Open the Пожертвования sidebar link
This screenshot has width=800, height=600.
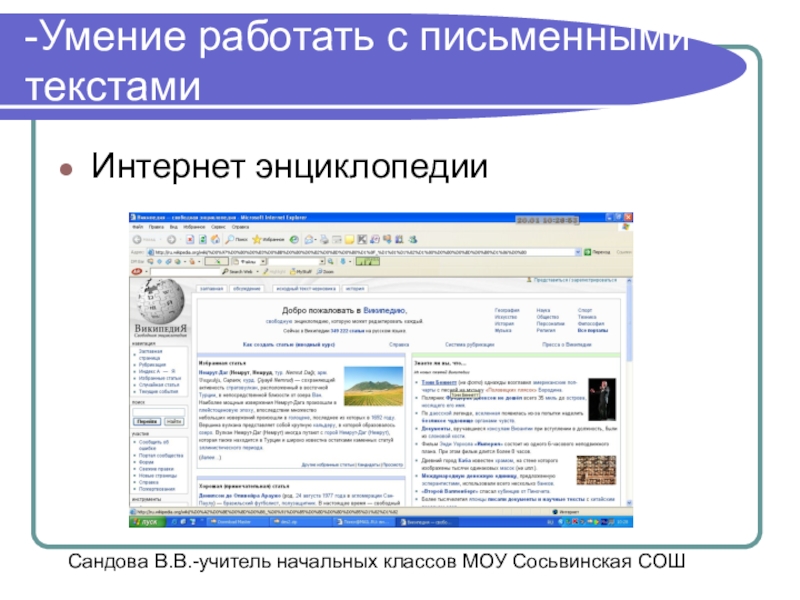[157, 489]
